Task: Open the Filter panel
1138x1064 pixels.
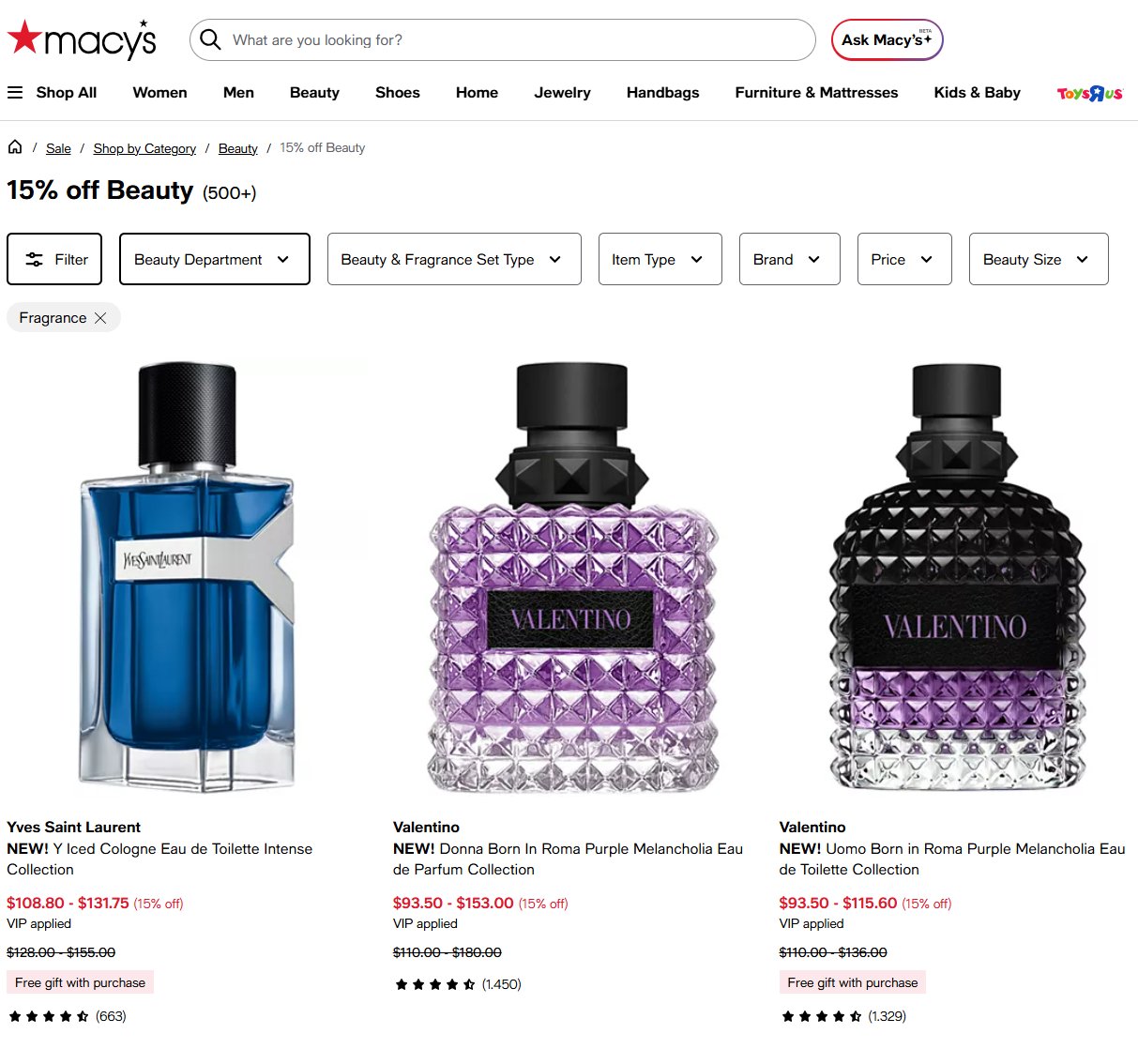Action: (x=54, y=259)
